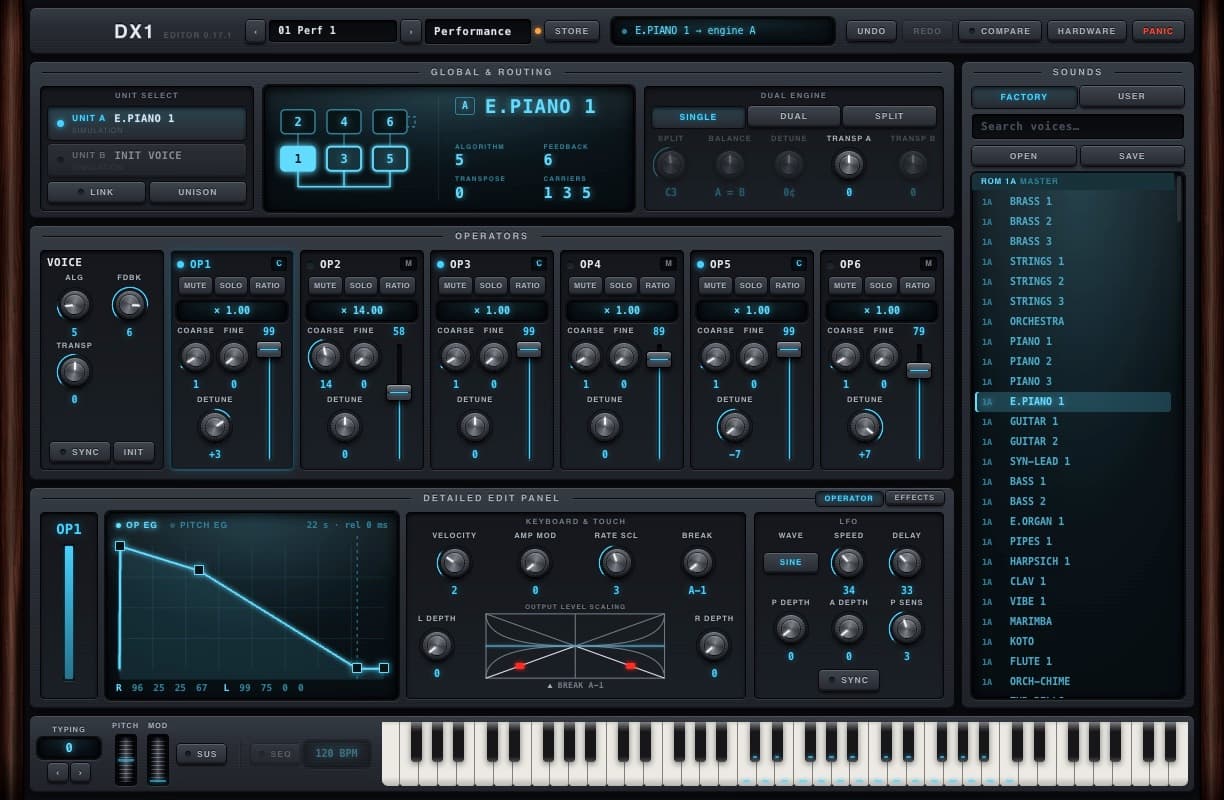
Task: Toggle OP1 enable LED
Action: 181,264
